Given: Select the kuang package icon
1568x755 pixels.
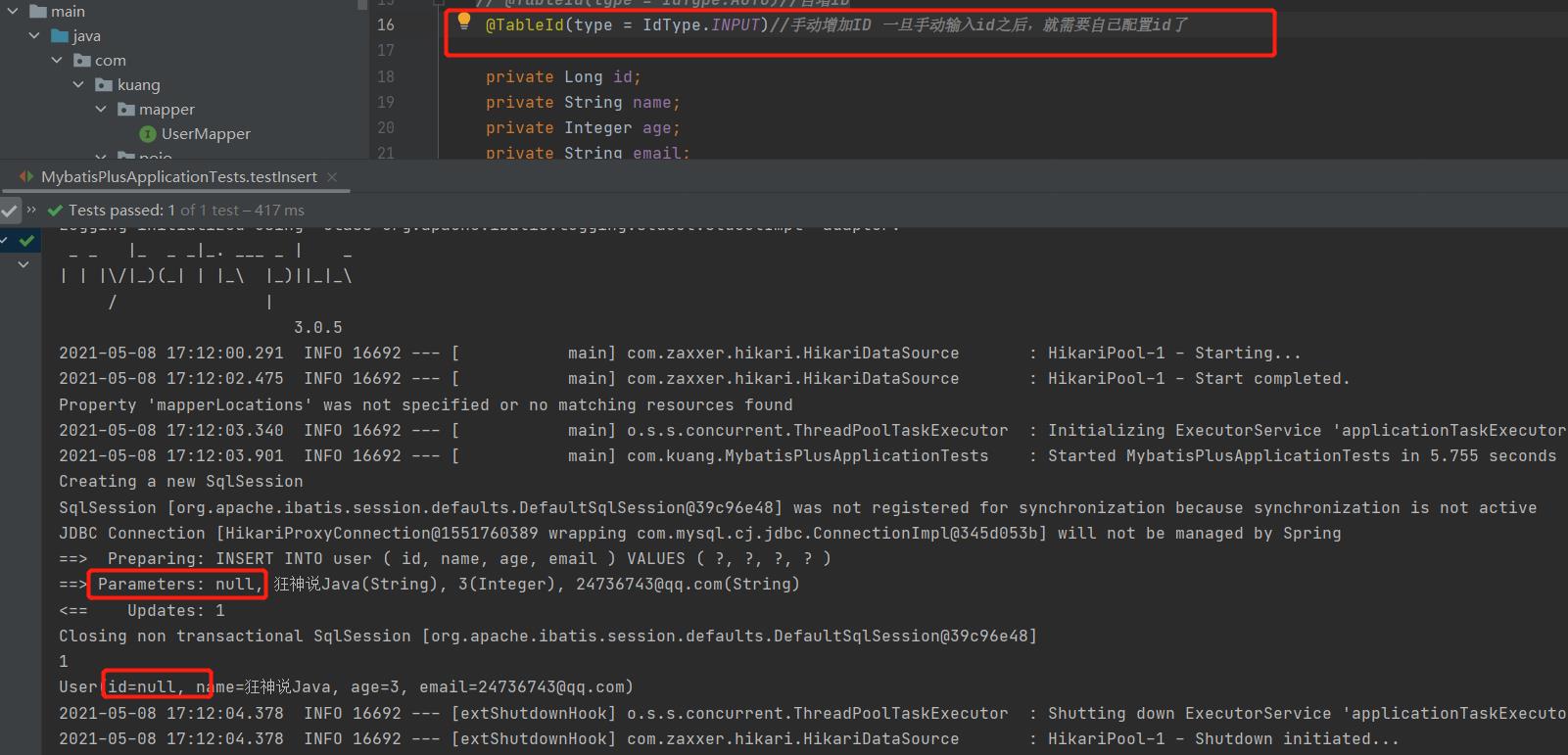Looking at the screenshot, I should point(104,84).
